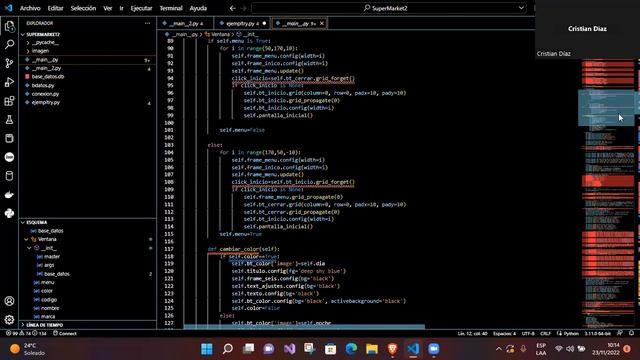Open the database cylinder view
640x360 pixels.
[9, 176]
